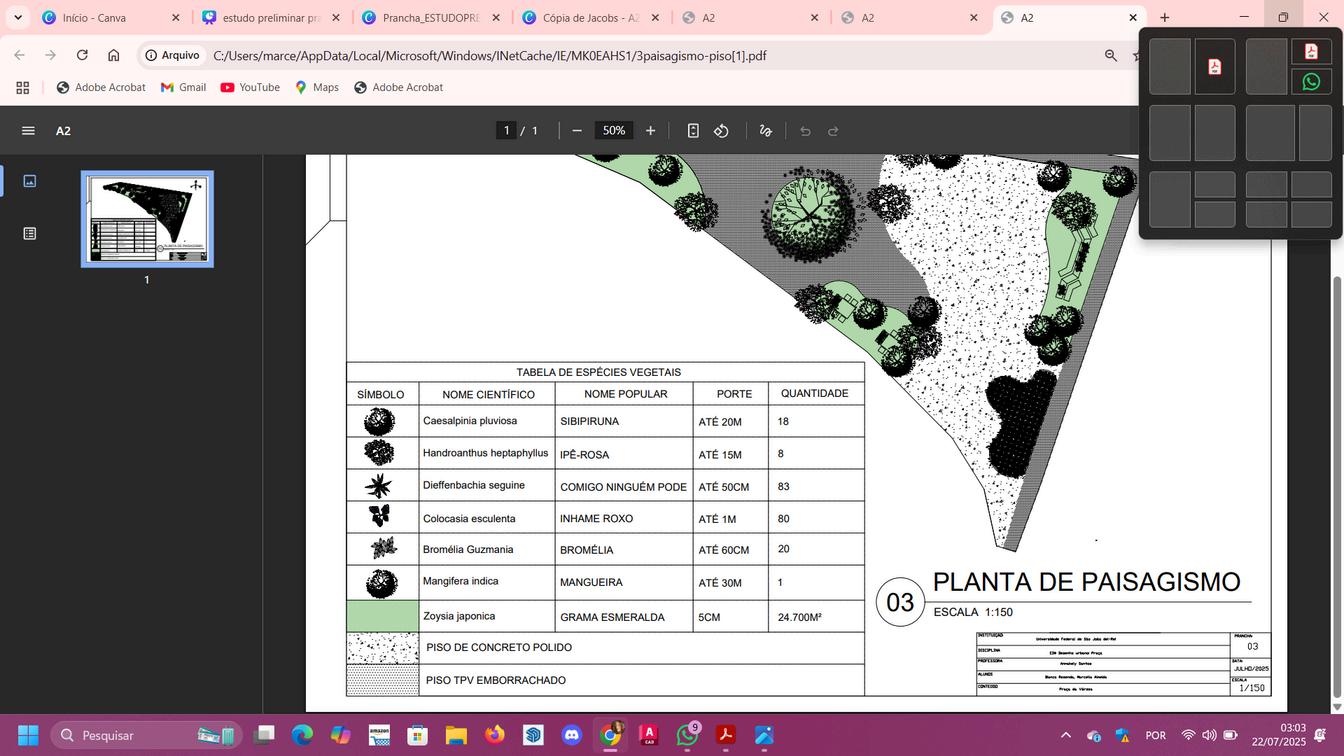Viewport: 1344px width, 756px height.
Task: Open Microsoft Store from the taskbar
Action: tap(418, 736)
